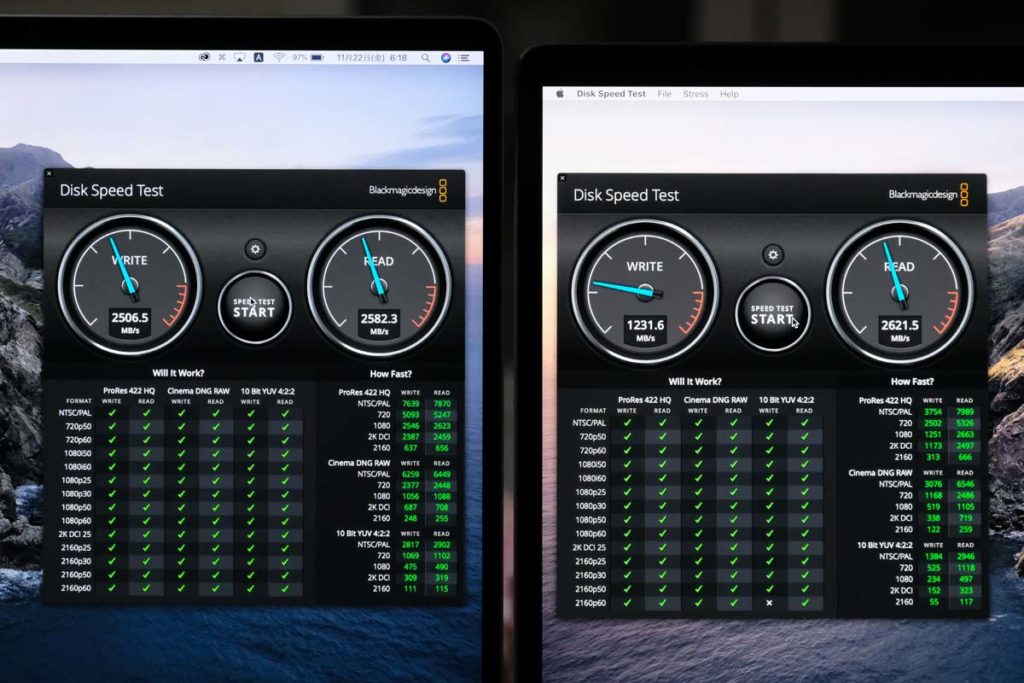Open settings gear in right Disk Speed Test window

(773, 255)
